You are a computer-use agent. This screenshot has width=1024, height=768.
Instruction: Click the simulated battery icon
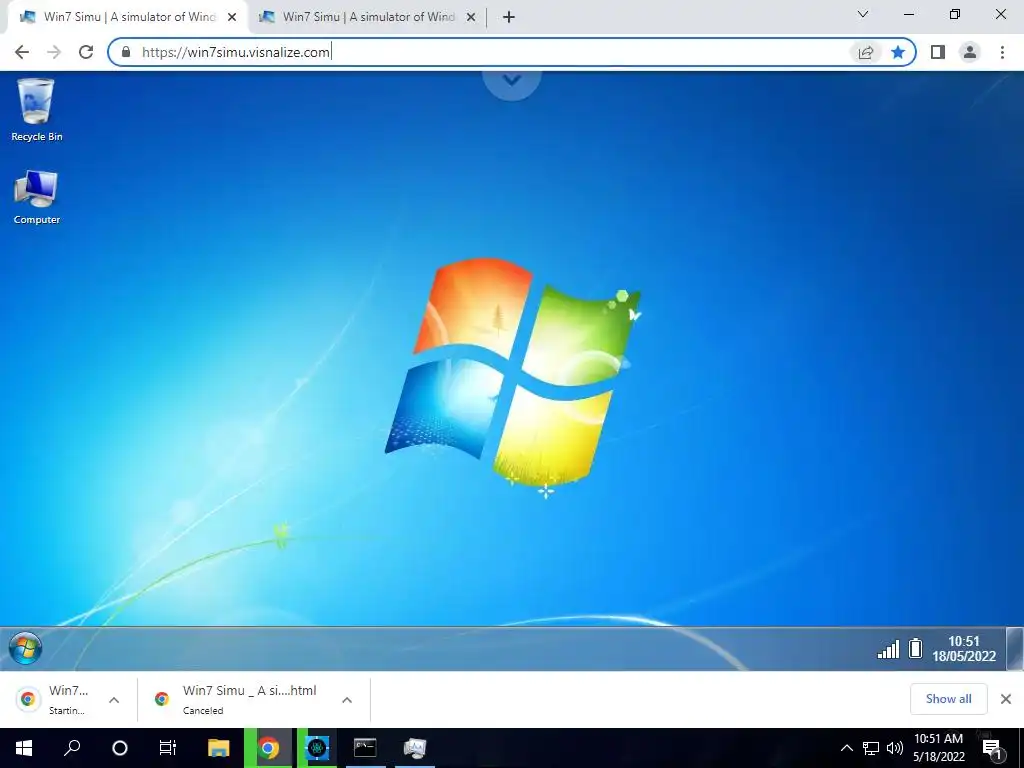(x=916, y=648)
